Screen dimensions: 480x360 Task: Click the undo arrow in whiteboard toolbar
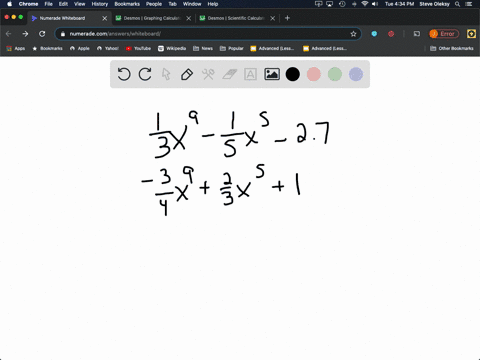[124, 74]
